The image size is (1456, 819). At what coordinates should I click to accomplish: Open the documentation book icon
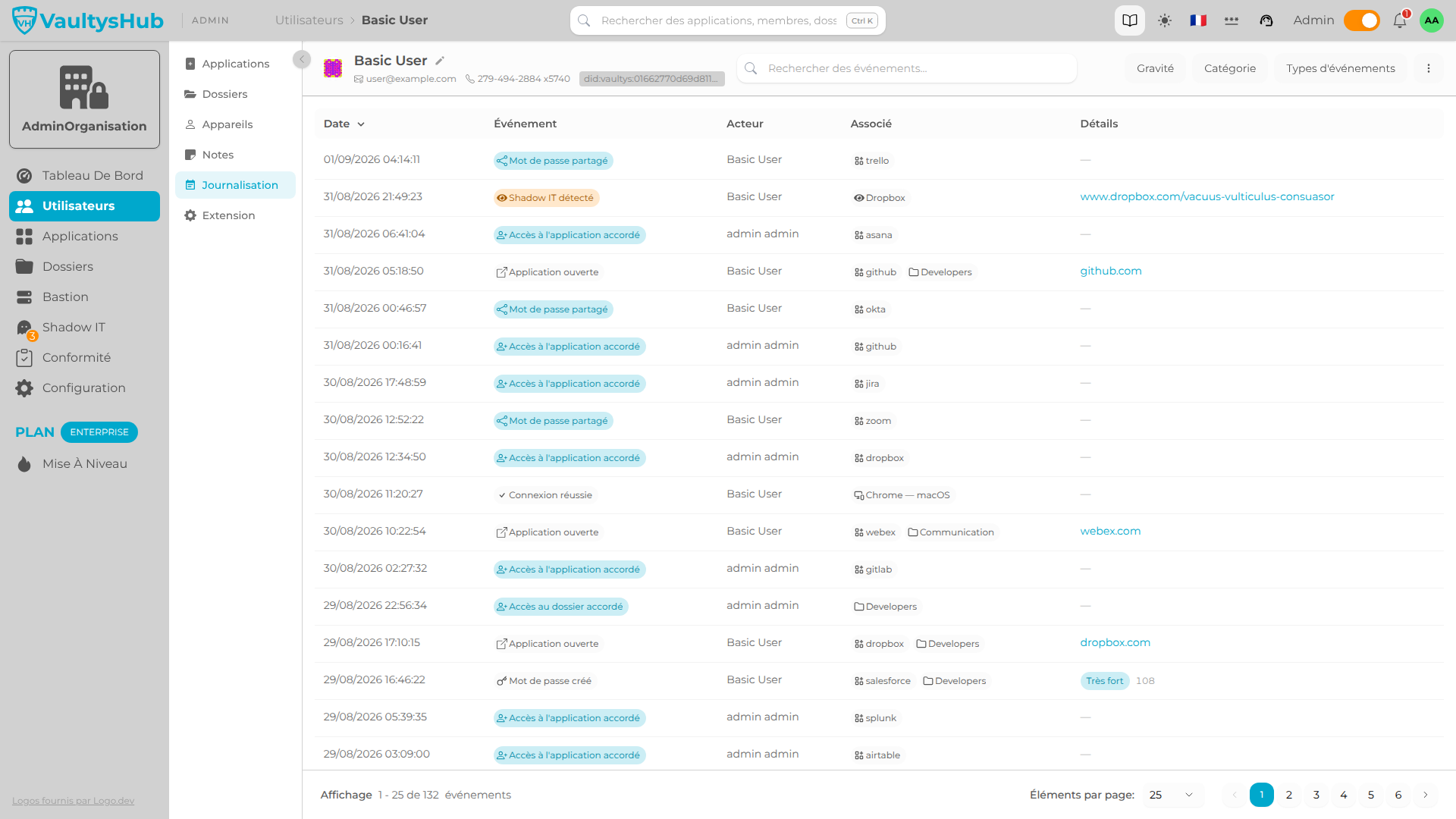tap(1130, 20)
